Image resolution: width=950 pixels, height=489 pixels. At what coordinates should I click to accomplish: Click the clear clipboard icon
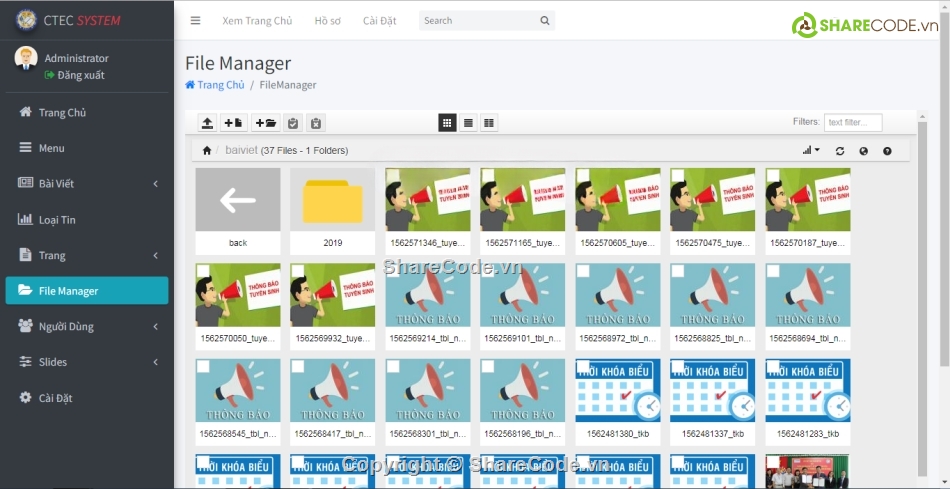[316, 123]
